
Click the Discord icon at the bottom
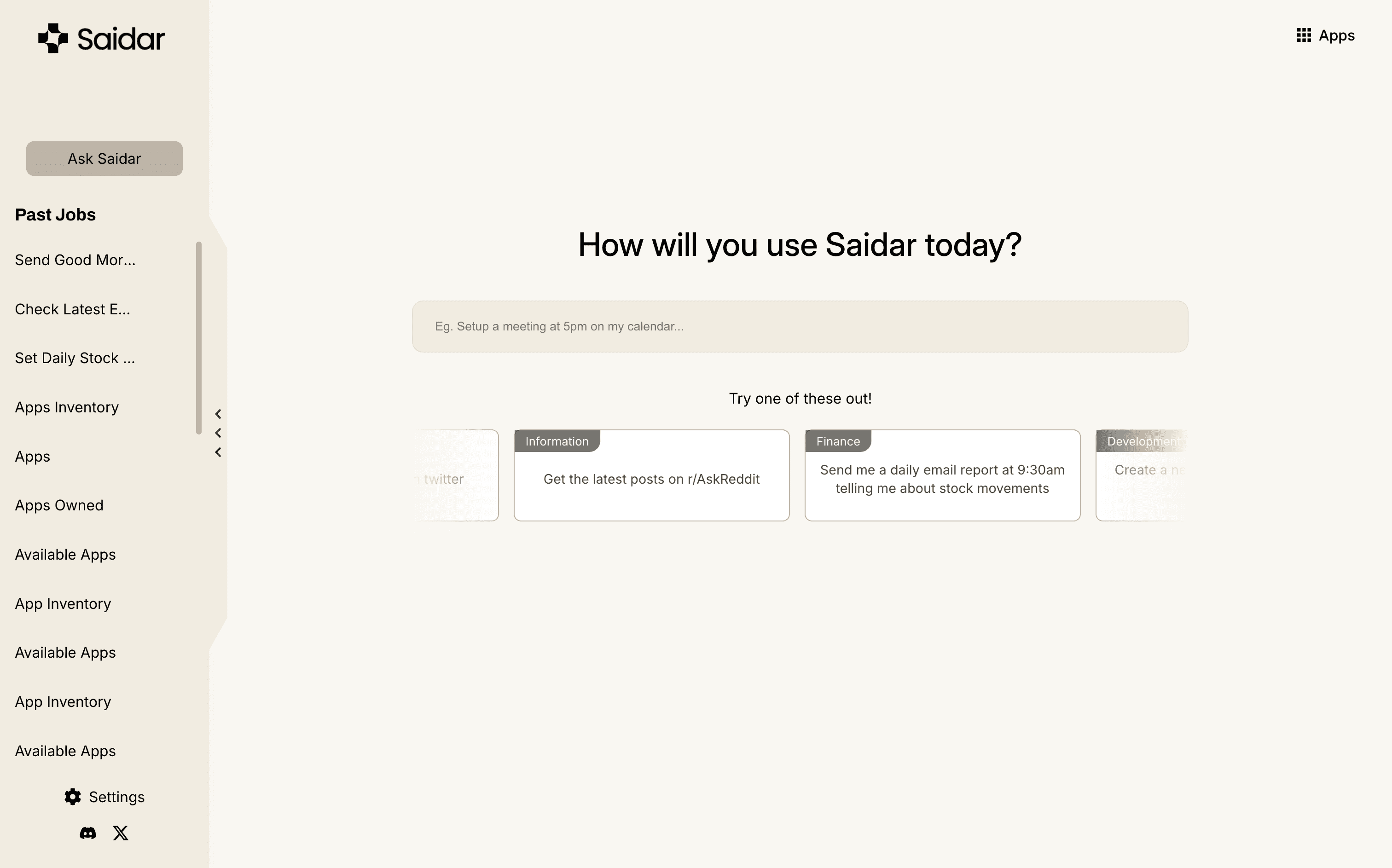pos(87,833)
